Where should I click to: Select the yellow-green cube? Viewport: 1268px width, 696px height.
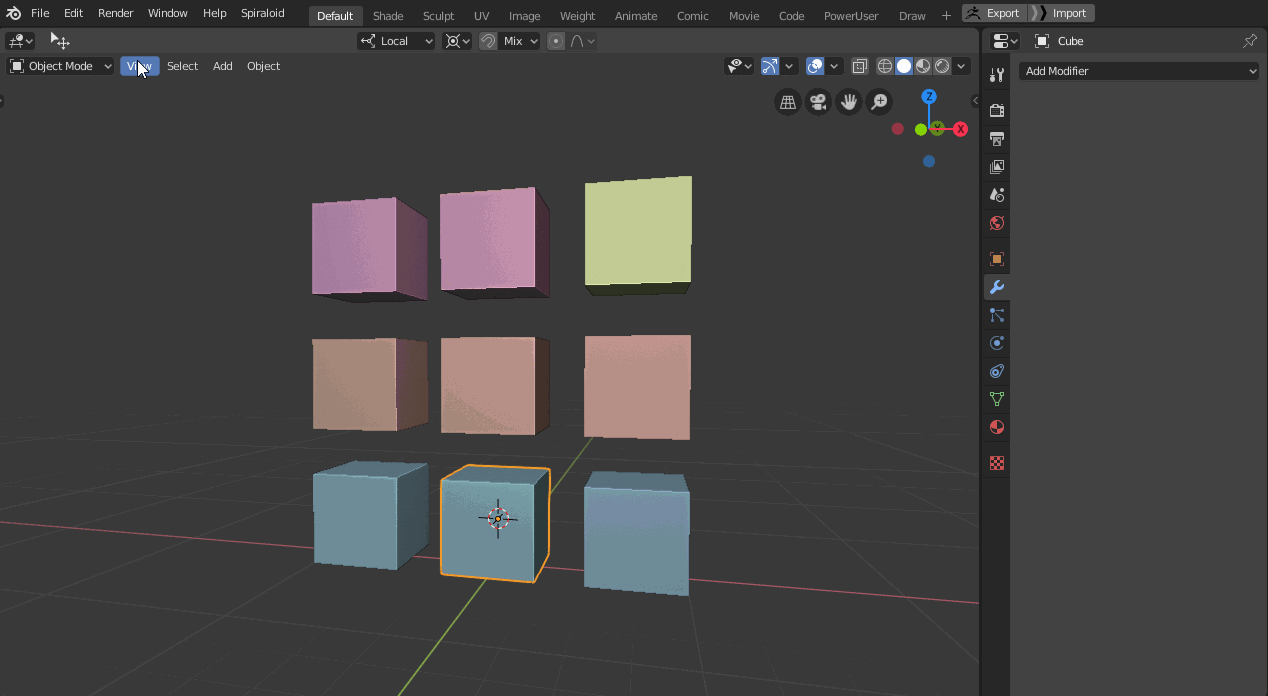coord(638,233)
